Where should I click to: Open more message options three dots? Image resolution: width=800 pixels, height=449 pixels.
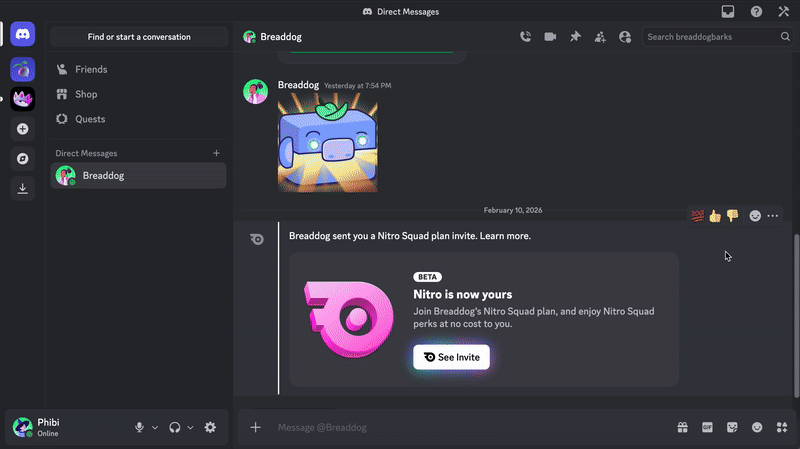click(772, 216)
